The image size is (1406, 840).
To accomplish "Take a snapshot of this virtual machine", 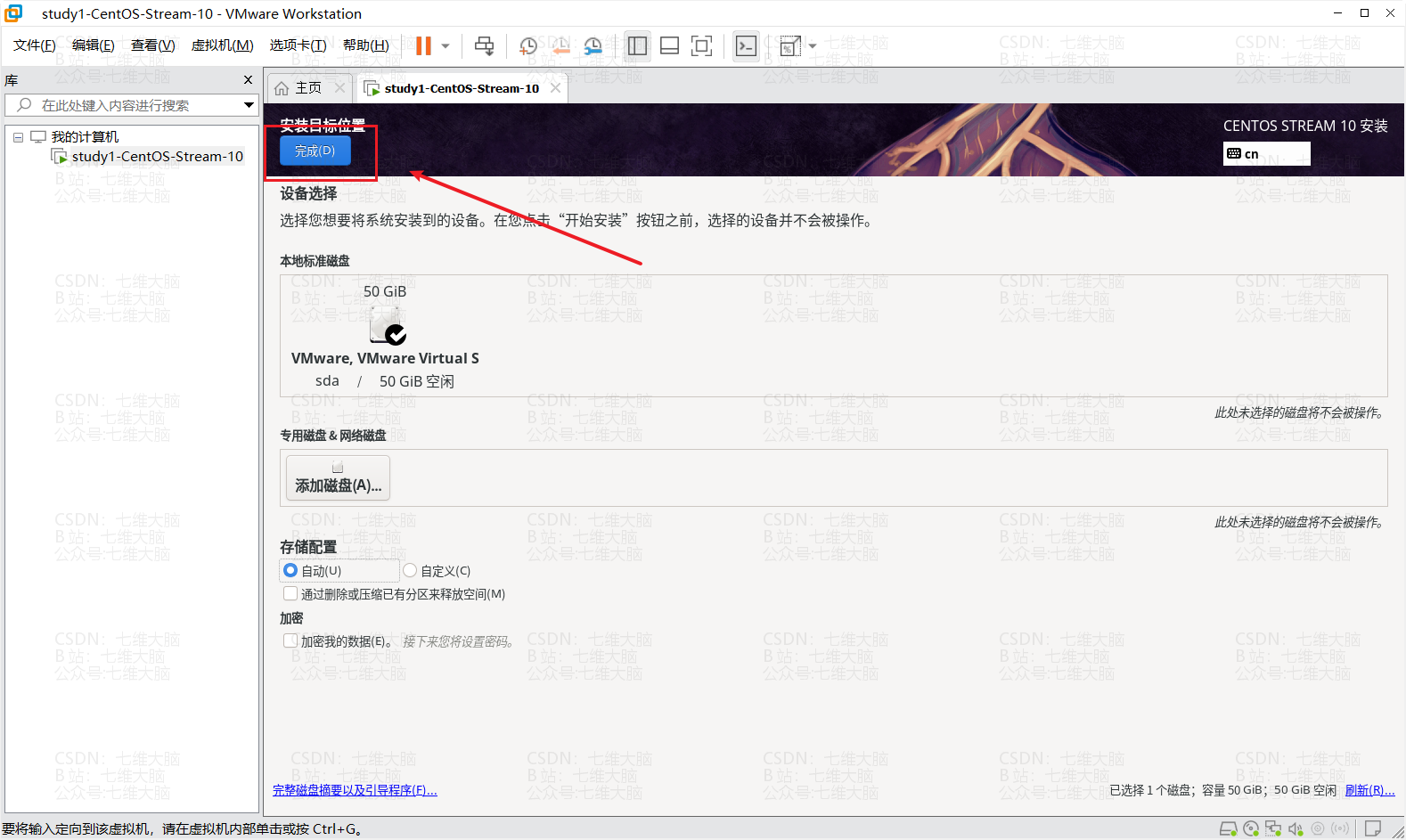I will 528,45.
